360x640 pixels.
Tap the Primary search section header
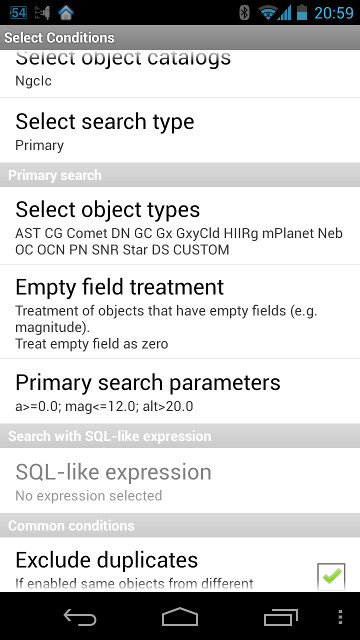pyautogui.click(x=180, y=175)
